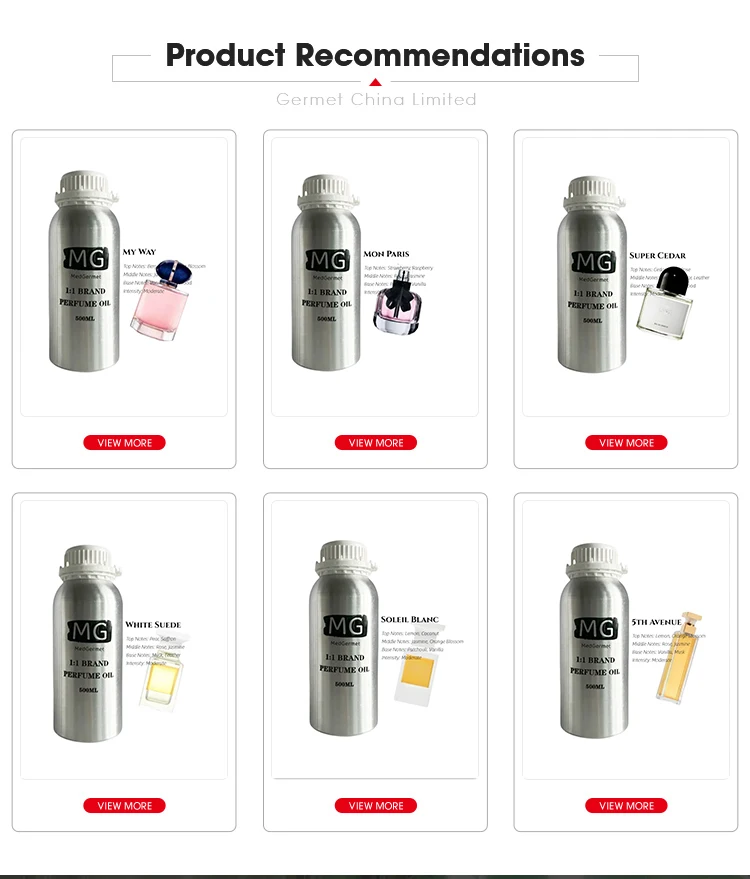Click View More under White Suede product
Screen dimensions: 750x879
124,806
